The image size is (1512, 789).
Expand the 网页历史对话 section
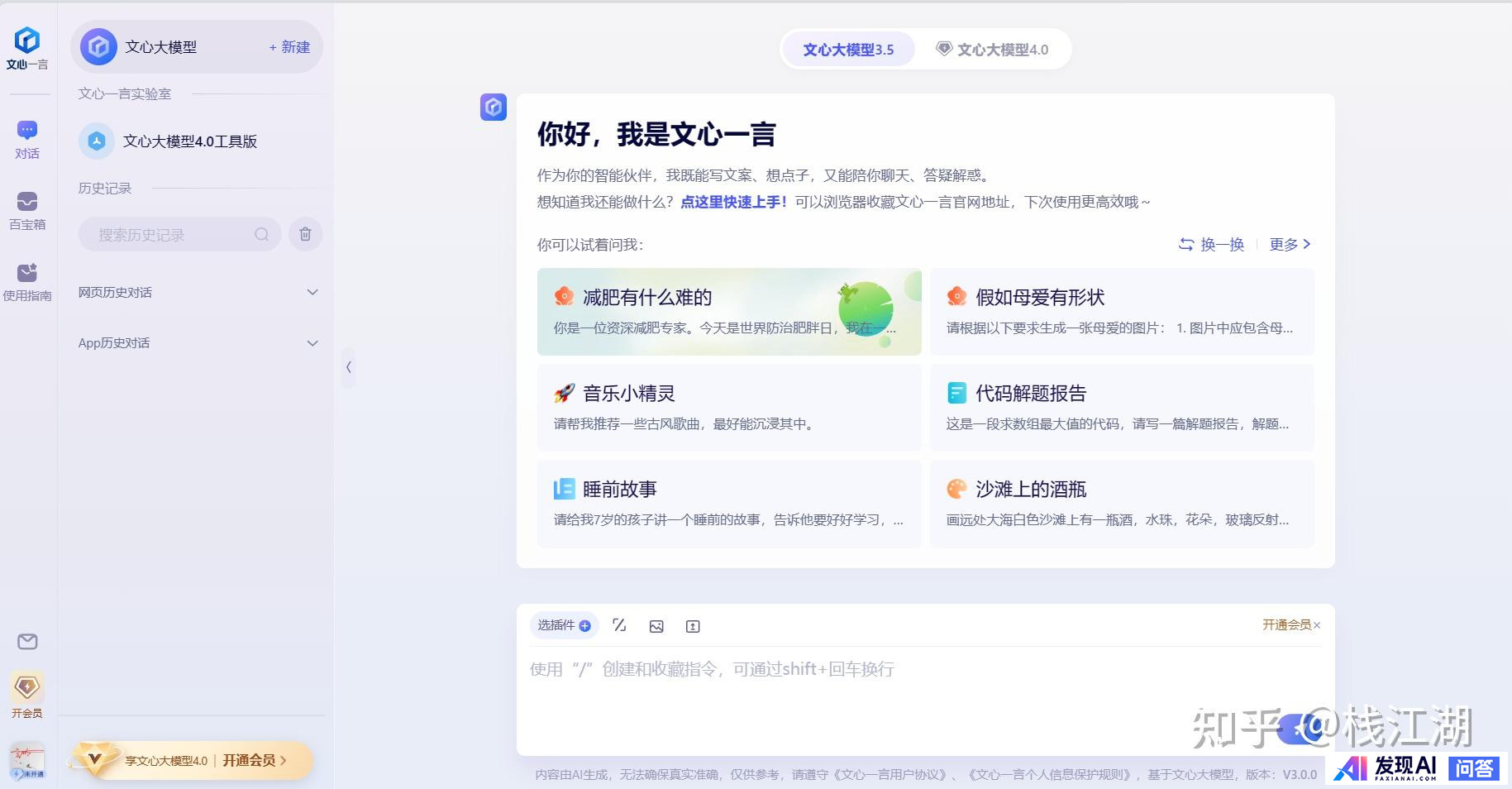tap(312, 293)
